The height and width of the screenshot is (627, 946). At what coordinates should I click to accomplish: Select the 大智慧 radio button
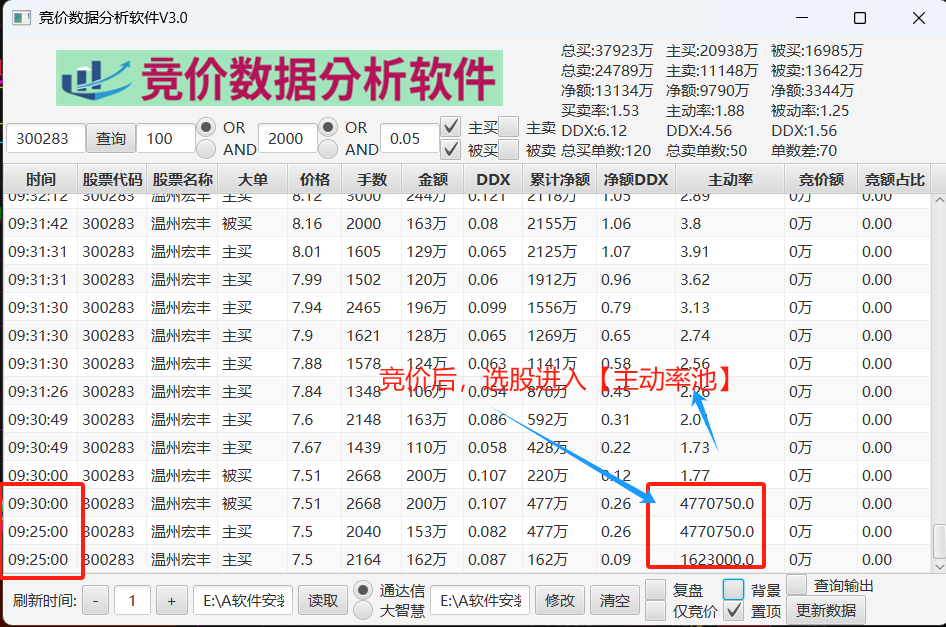[363, 610]
